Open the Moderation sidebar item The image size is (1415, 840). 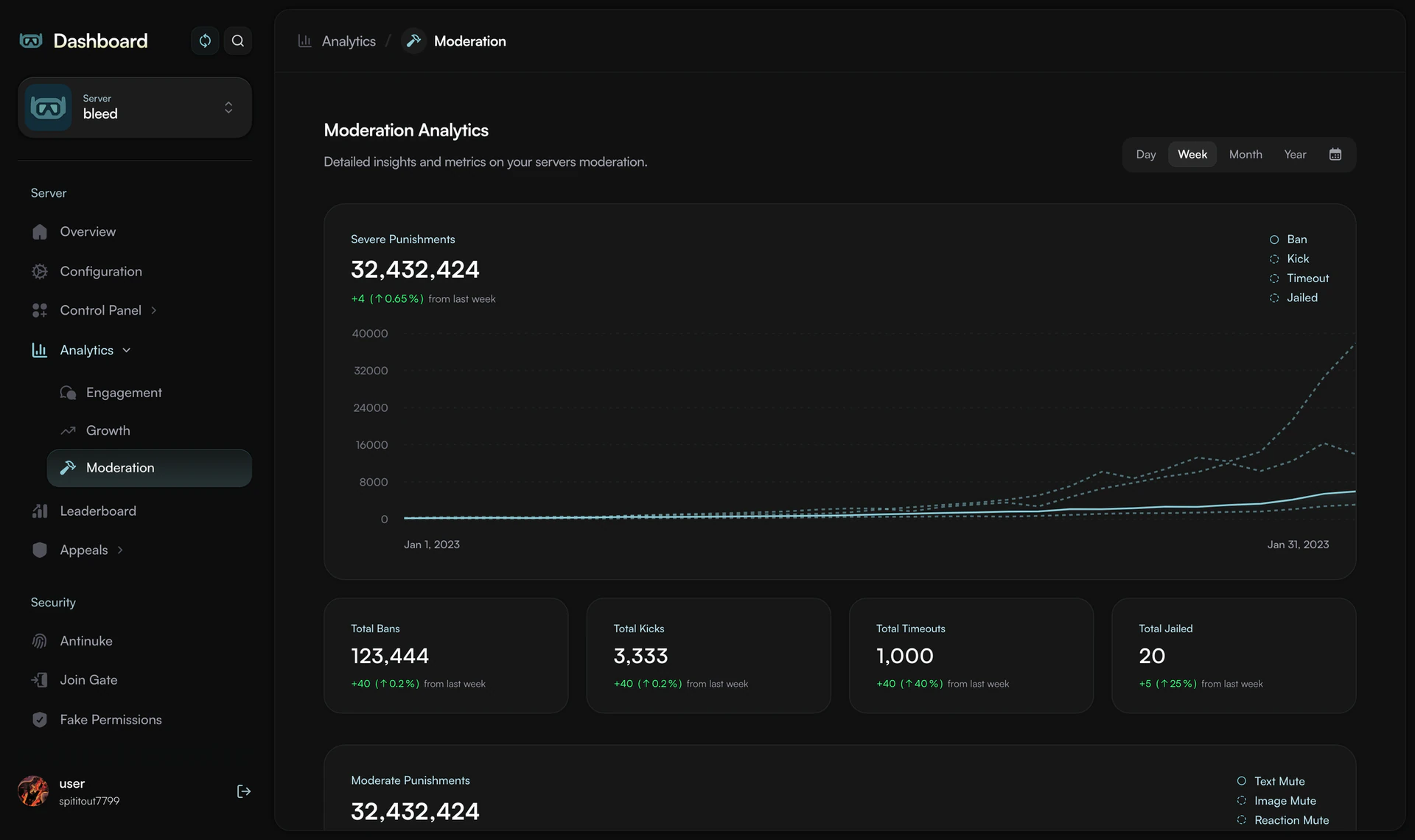coord(150,468)
